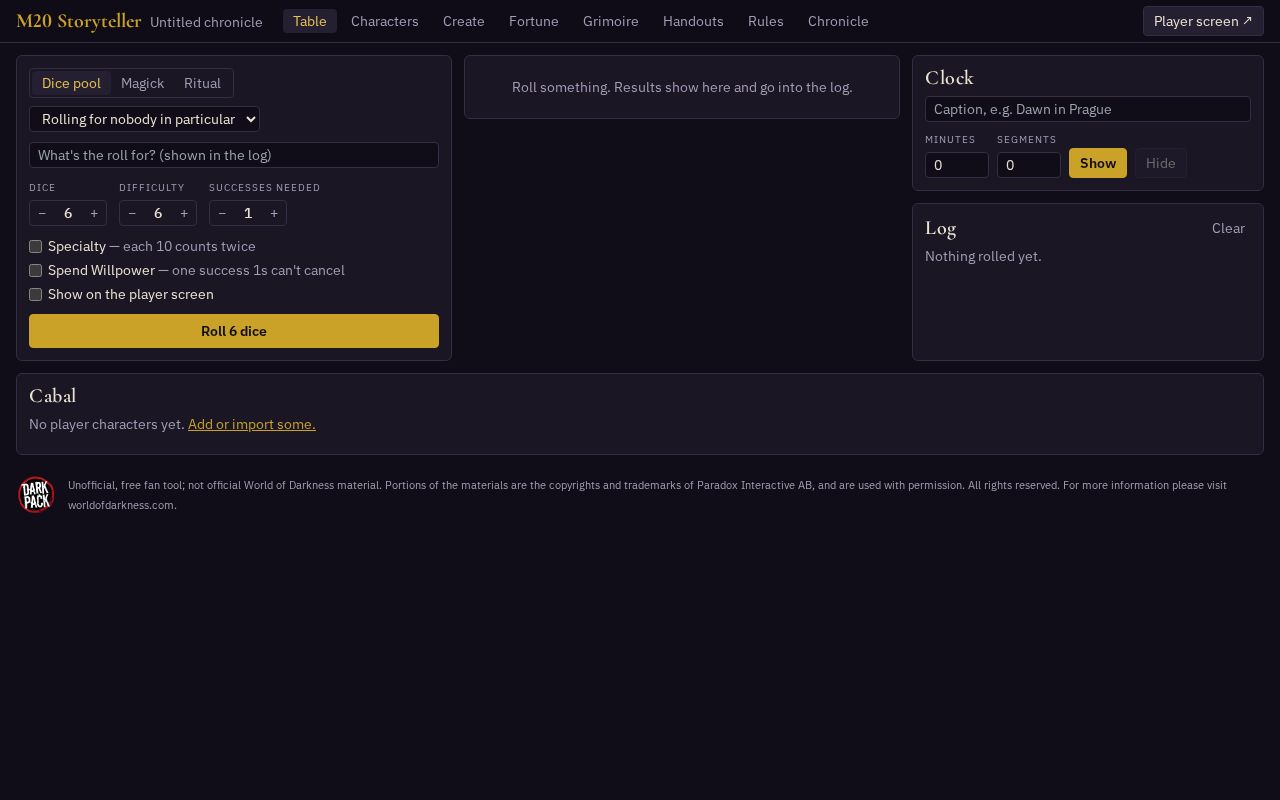Click the Dice value 6 field
This screenshot has width=1280, height=800.
coord(68,213)
